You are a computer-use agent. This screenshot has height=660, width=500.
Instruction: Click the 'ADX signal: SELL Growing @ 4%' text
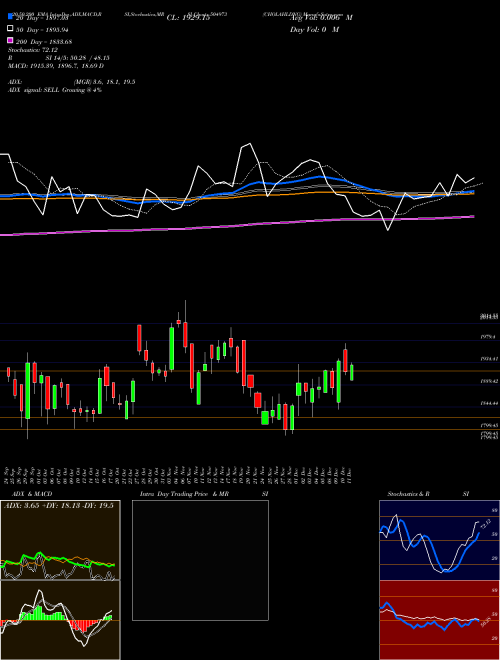coord(55,90)
